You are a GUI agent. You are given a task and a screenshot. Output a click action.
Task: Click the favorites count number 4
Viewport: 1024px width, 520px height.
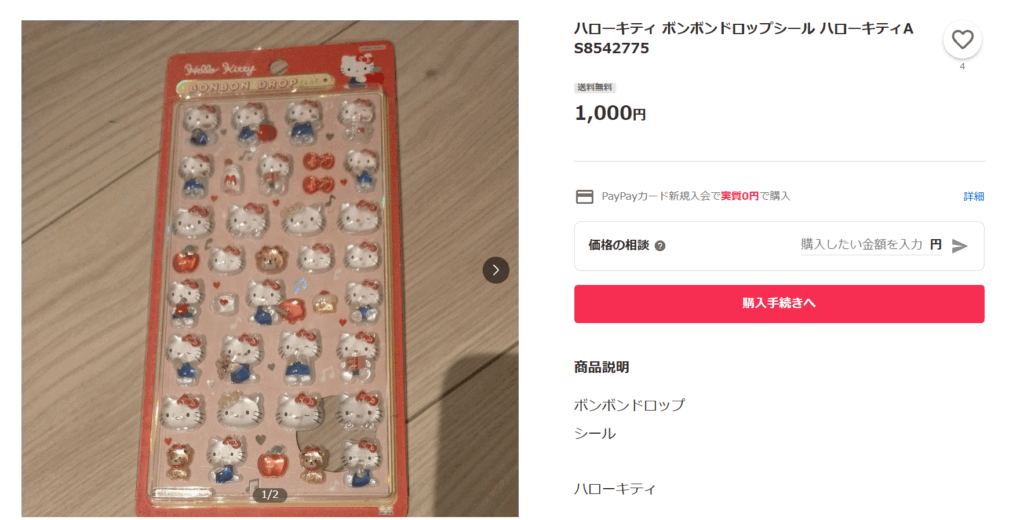pos(962,67)
